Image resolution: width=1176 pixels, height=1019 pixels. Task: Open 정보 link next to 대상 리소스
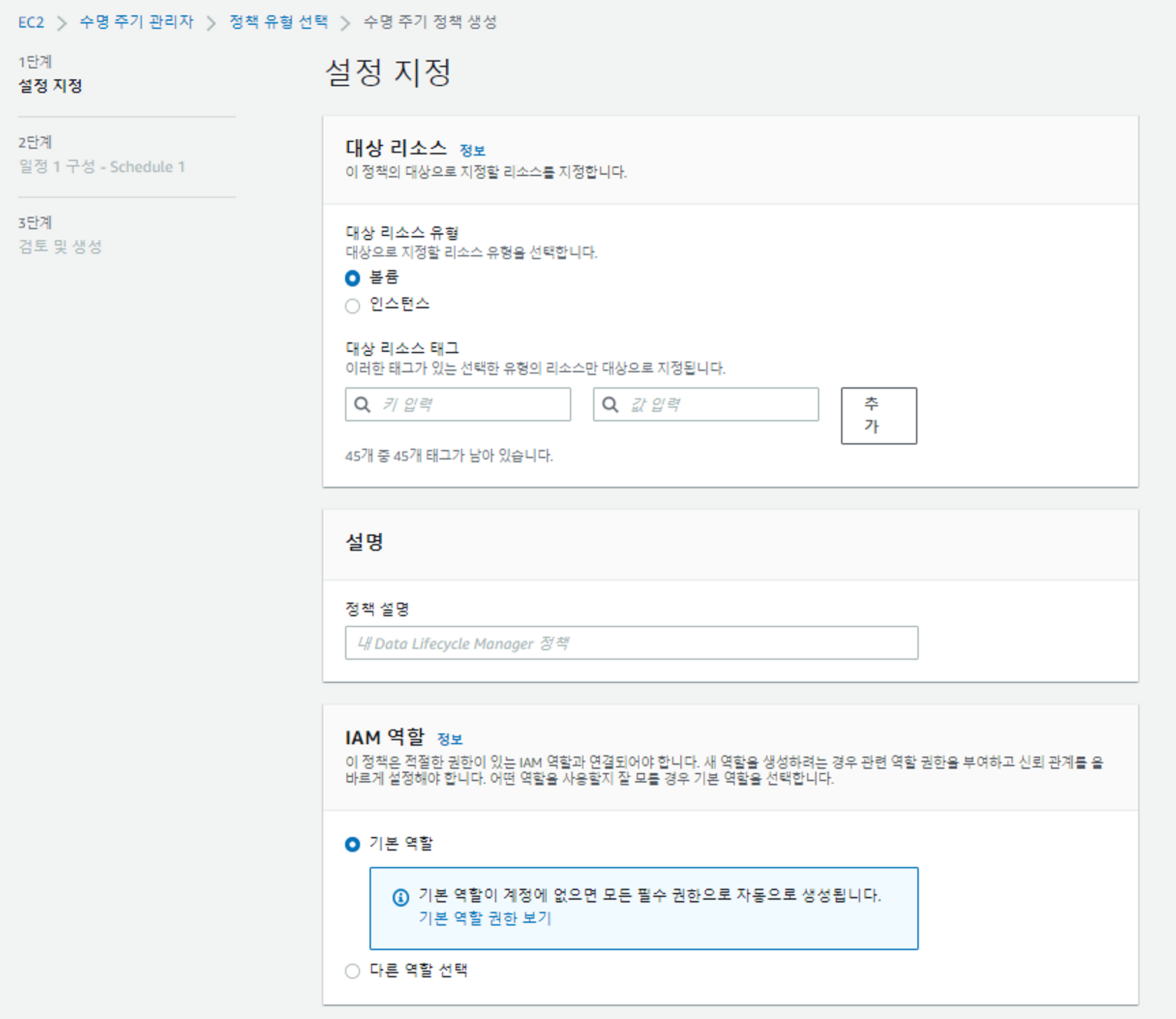click(x=472, y=151)
